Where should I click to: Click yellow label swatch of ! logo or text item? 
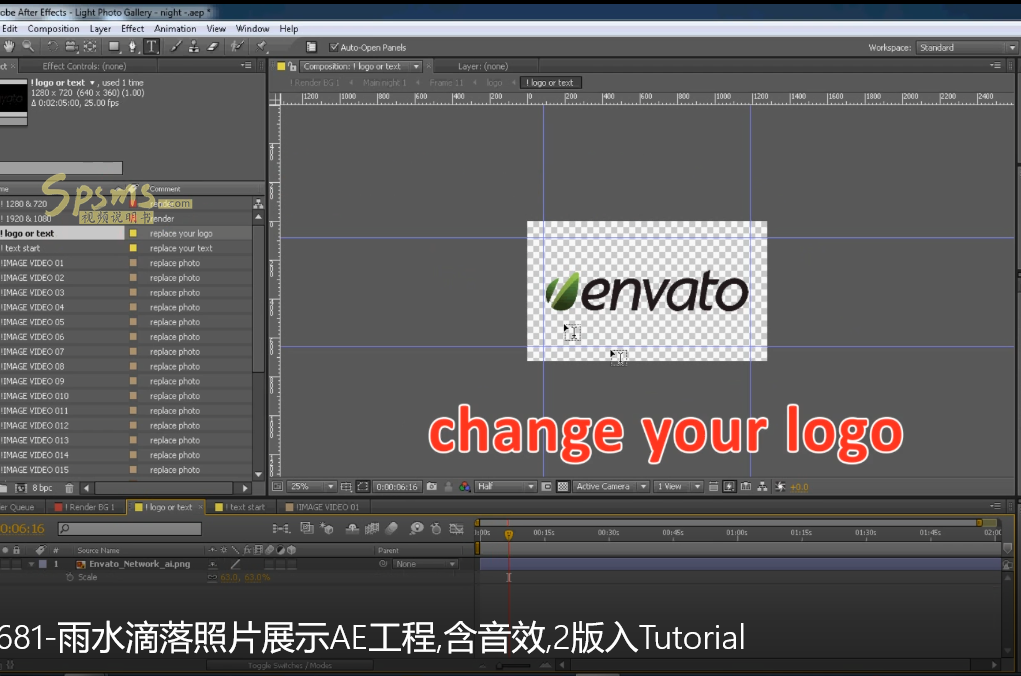click(x=133, y=233)
